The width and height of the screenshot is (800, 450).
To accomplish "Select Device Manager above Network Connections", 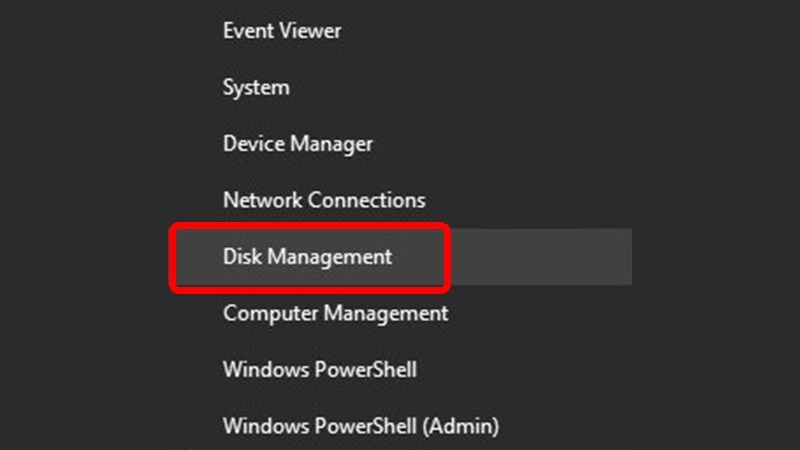I will (298, 144).
